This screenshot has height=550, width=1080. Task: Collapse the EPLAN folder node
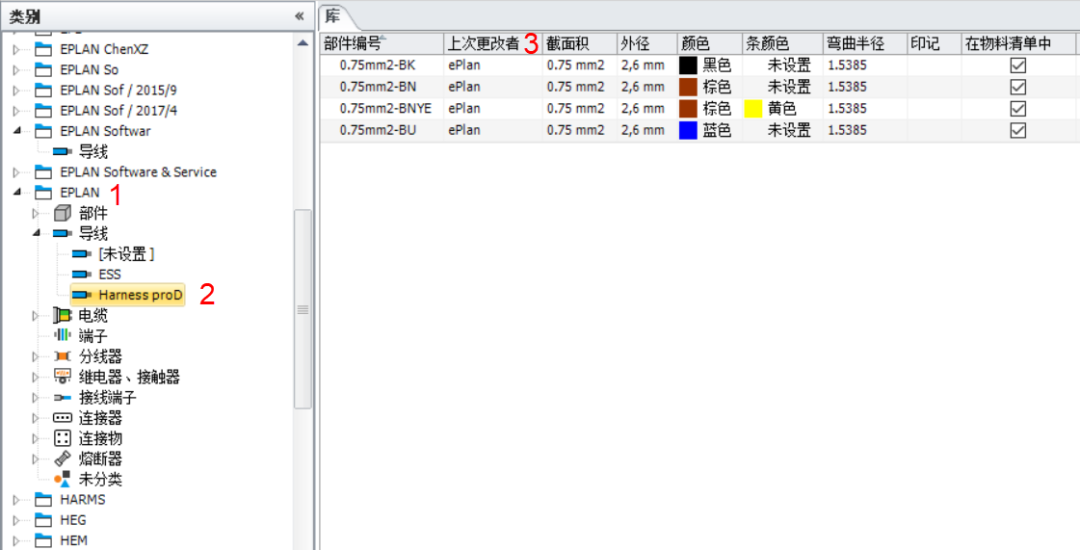pos(16,193)
